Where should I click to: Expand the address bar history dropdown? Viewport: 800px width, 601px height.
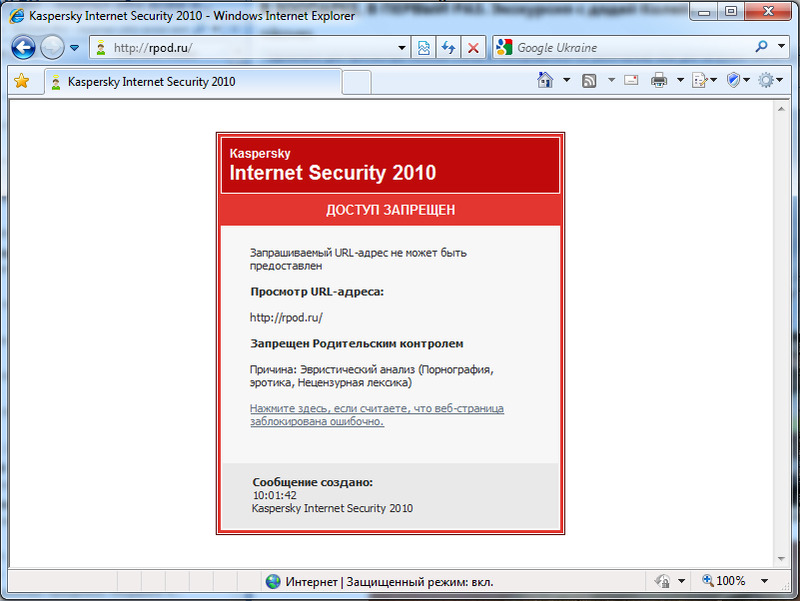402,48
